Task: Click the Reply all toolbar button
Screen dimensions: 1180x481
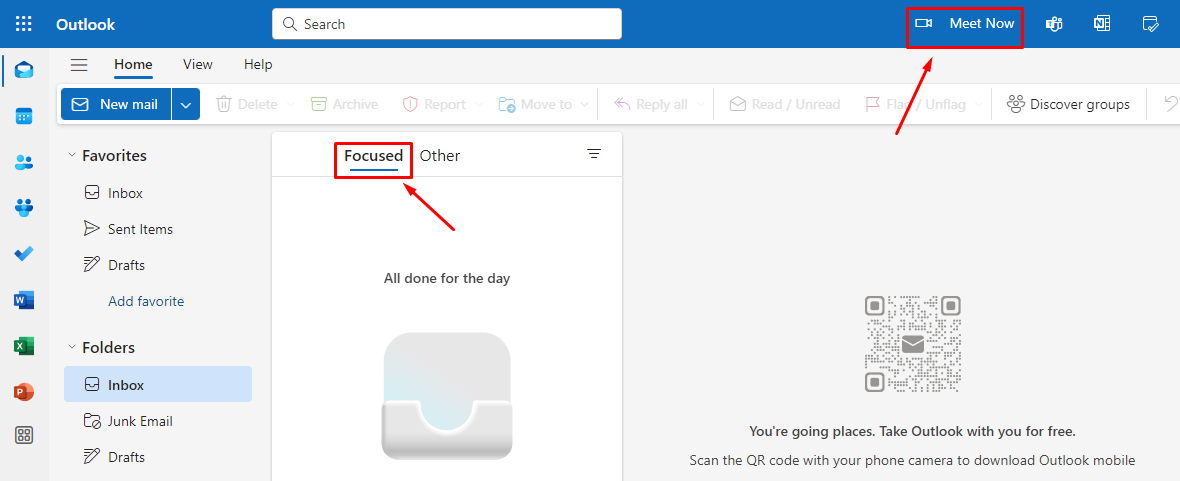Action: click(x=651, y=104)
